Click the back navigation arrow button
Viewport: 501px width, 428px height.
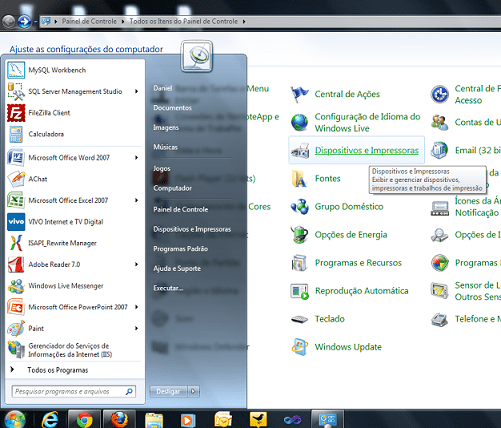pos(9,22)
